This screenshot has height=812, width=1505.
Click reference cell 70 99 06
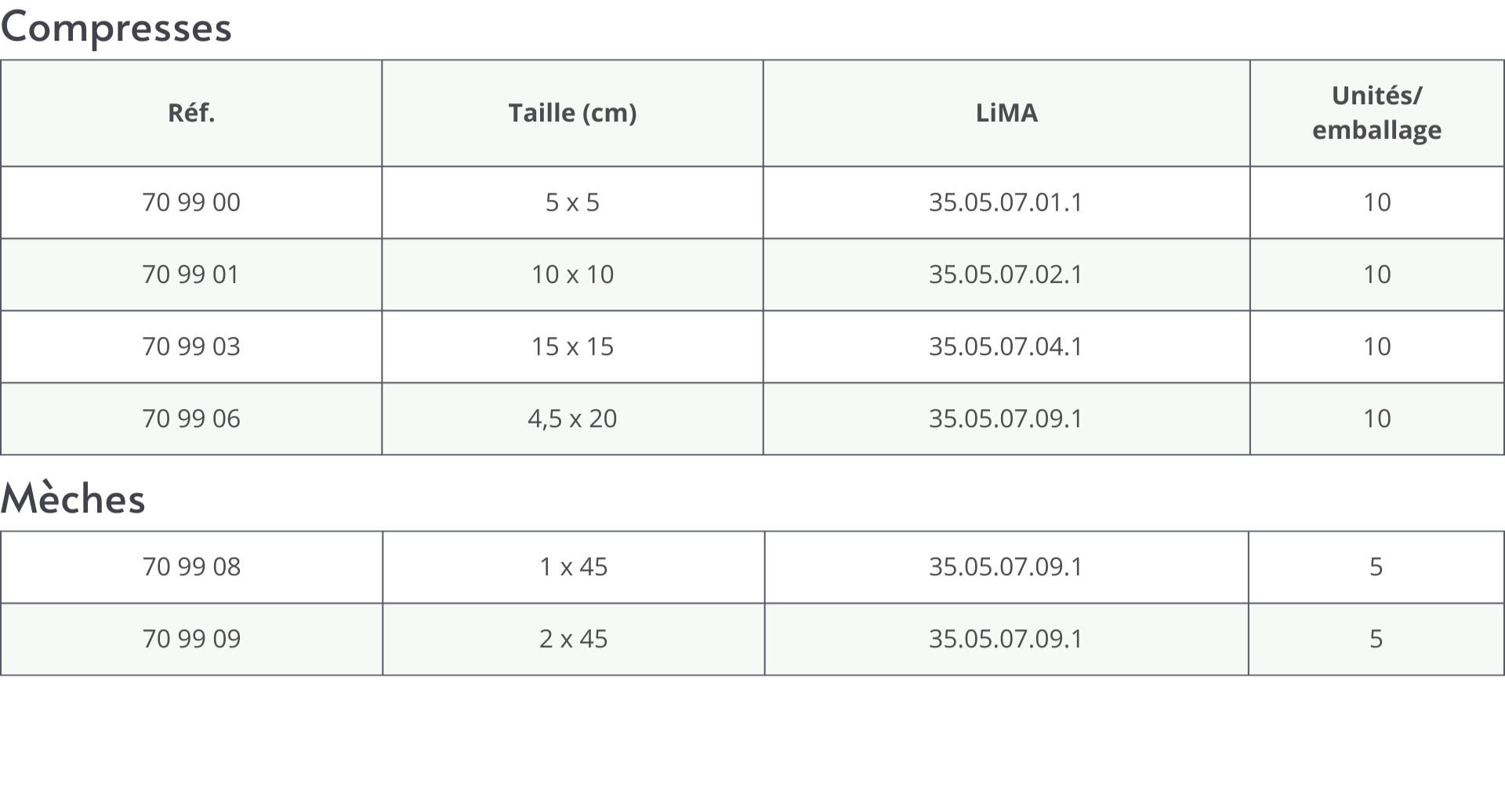(x=191, y=419)
